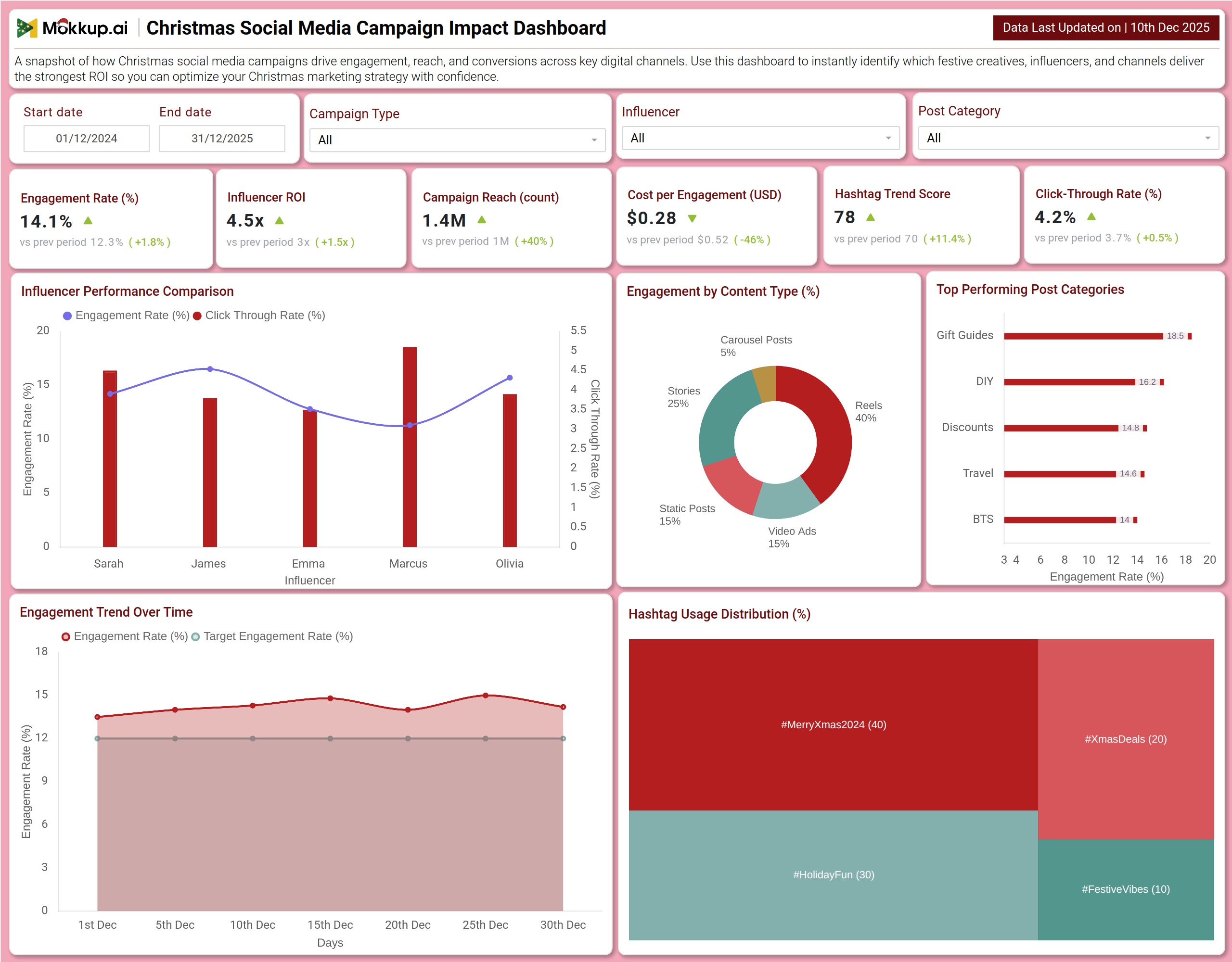The height and width of the screenshot is (962, 1232).
Task: Click the 1.4M Campaign Reach value
Action: click(x=445, y=220)
